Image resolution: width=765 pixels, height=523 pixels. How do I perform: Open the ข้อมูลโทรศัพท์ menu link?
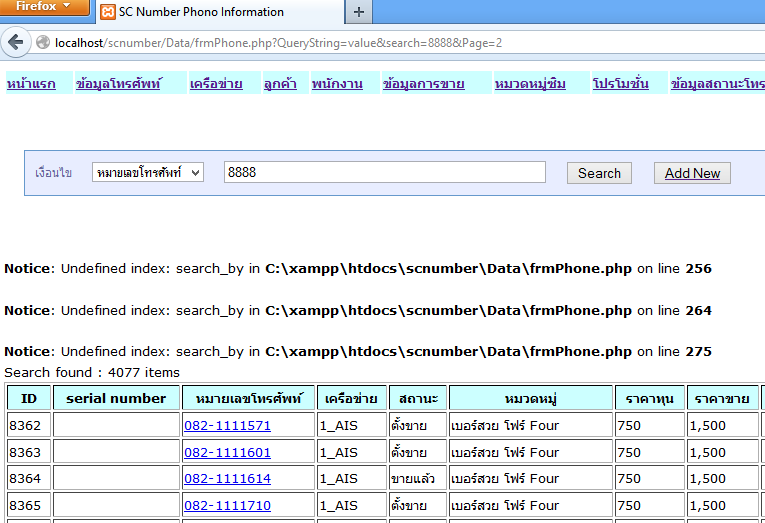point(119,84)
